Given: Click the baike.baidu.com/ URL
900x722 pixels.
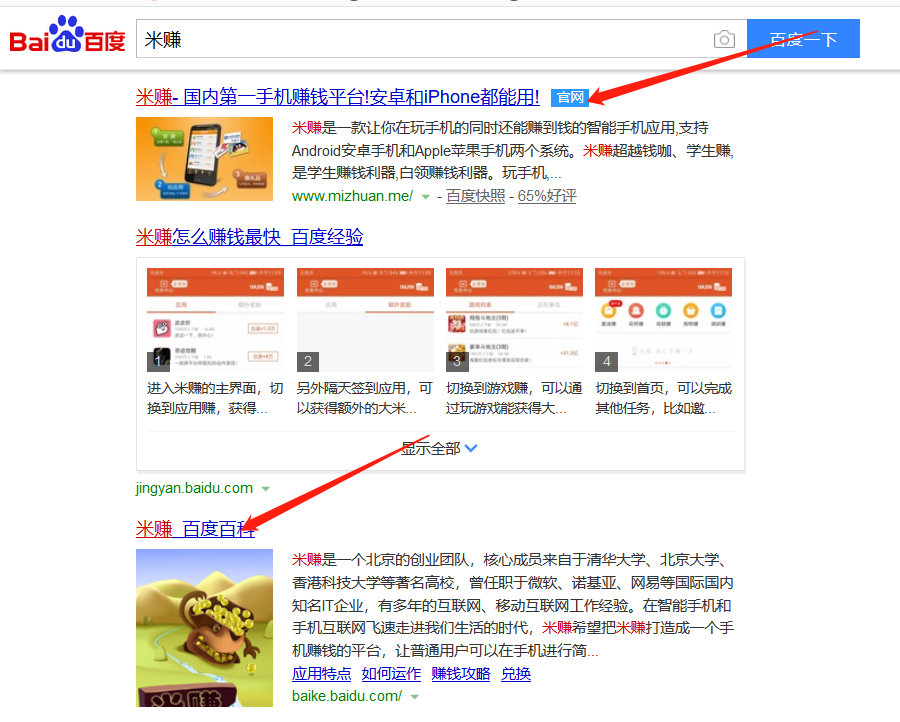Looking at the screenshot, I should pyautogui.click(x=347, y=696).
